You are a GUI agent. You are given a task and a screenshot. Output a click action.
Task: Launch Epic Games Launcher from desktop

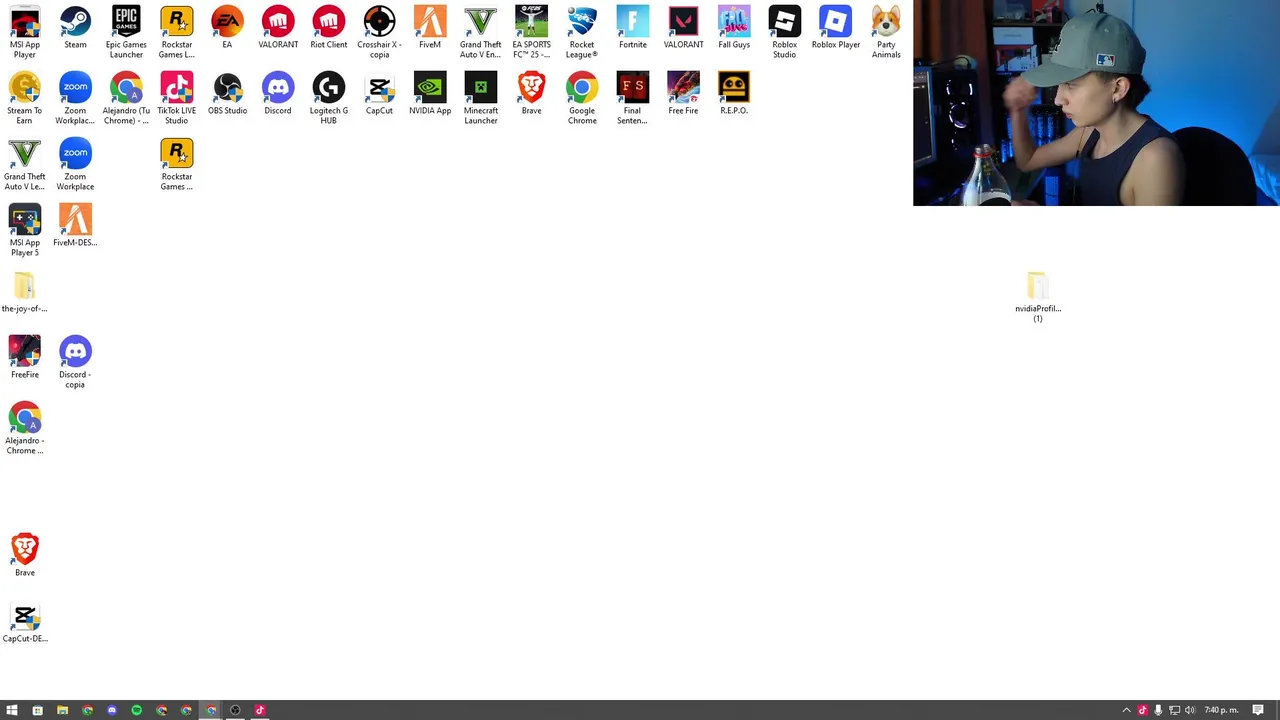pos(126,32)
